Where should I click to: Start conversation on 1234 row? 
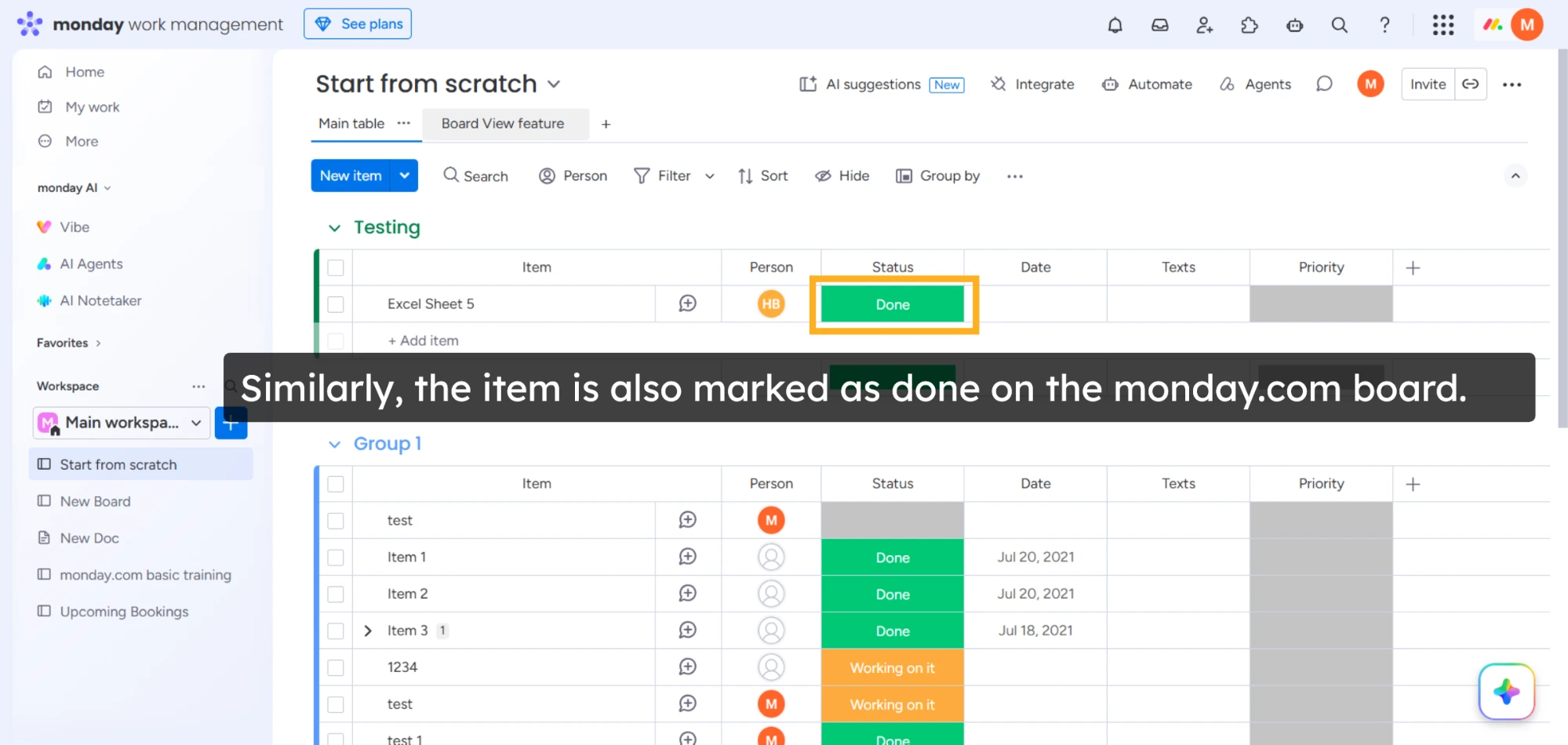(688, 667)
